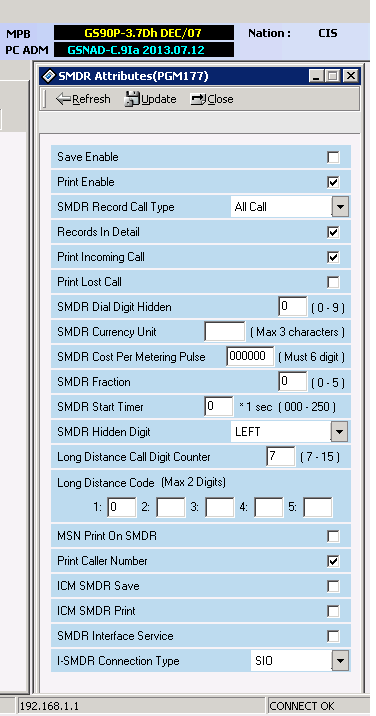Click the Update toolbar button label

tap(159, 99)
